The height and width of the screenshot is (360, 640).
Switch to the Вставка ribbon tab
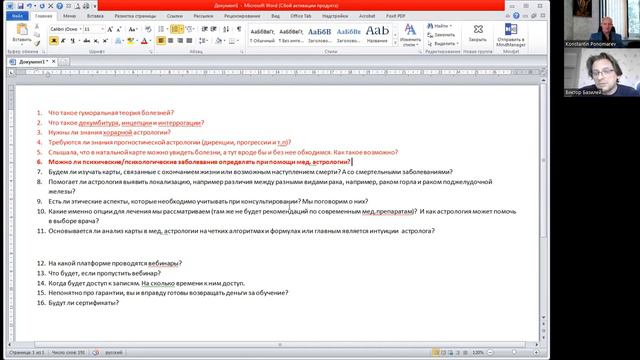click(x=95, y=16)
